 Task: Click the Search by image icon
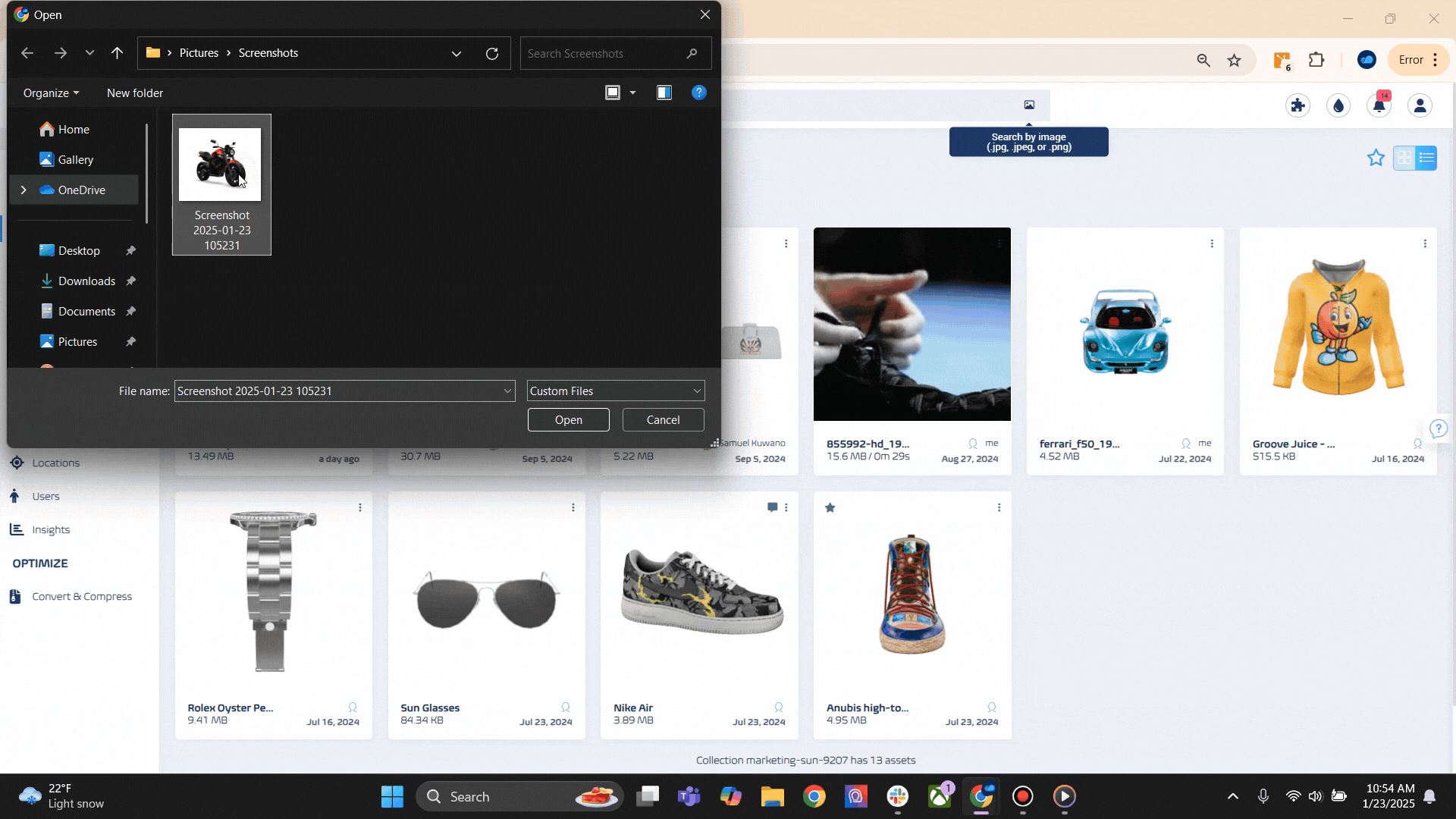pos(1028,105)
